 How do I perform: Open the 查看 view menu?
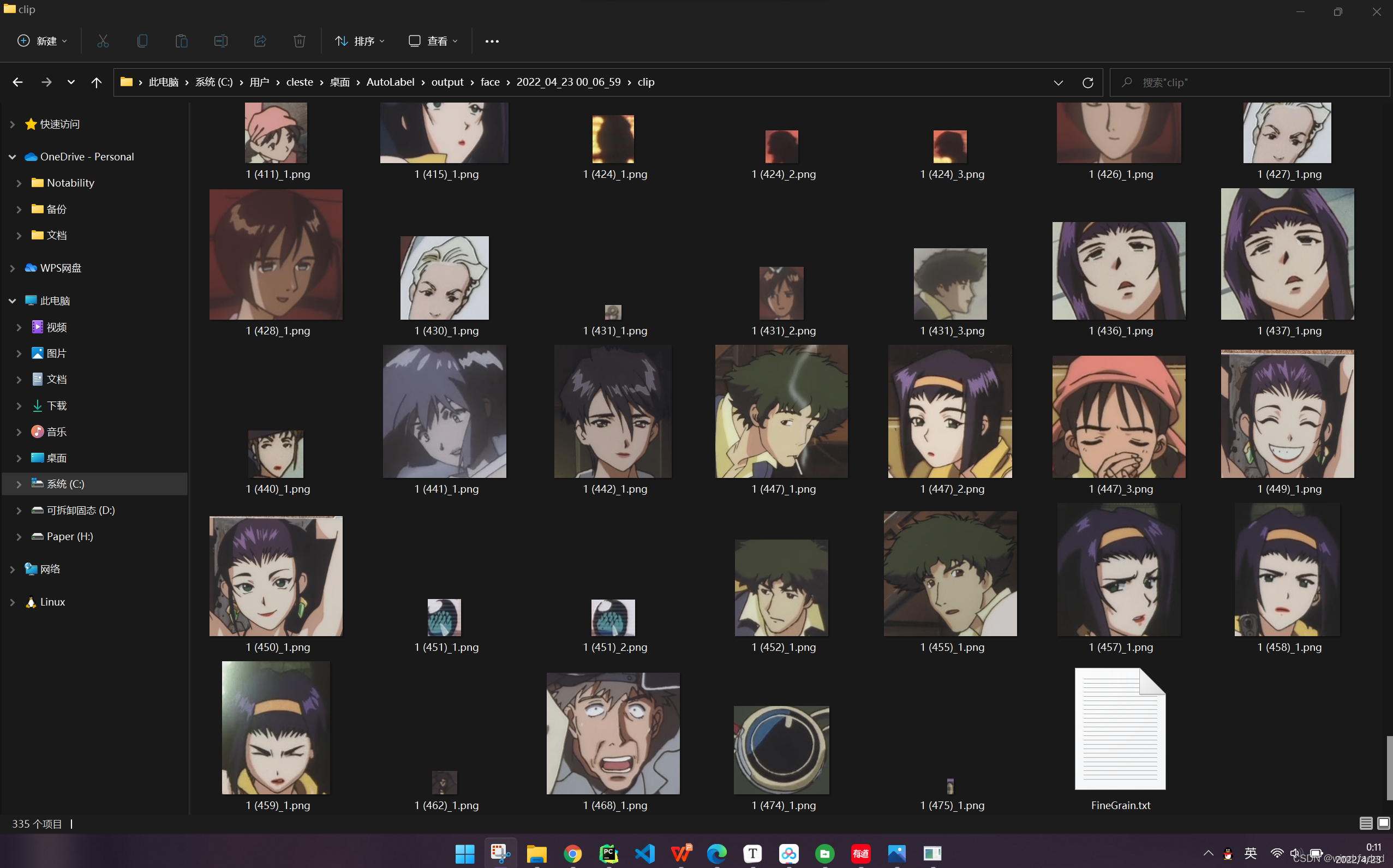(x=433, y=41)
